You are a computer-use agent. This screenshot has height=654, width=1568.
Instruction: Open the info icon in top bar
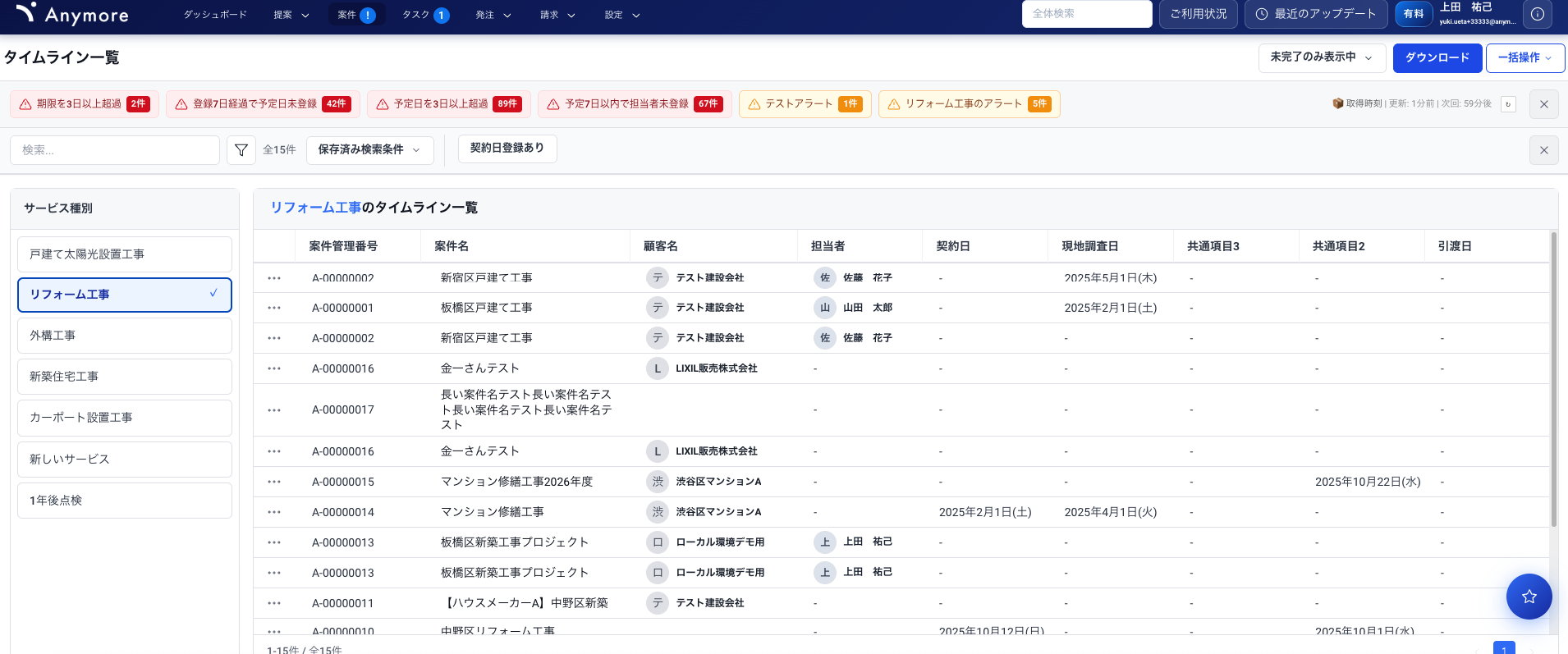[x=1538, y=14]
